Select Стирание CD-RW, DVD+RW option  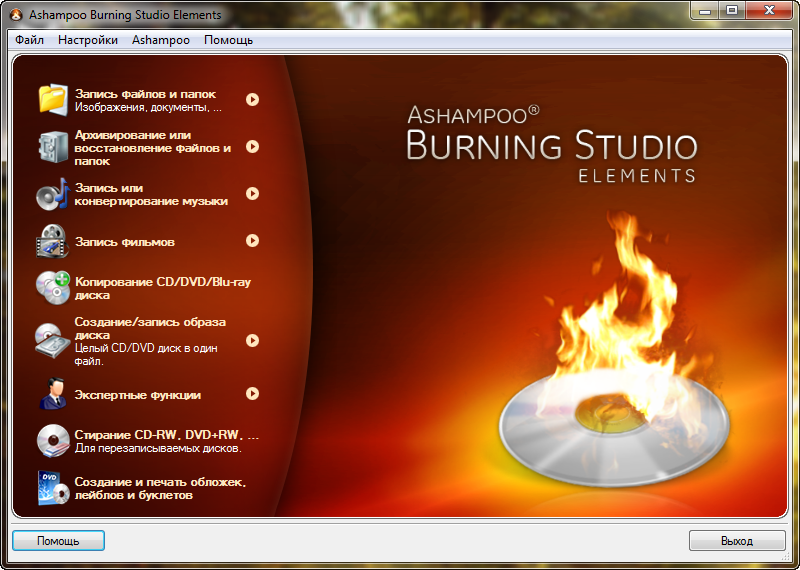(x=167, y=435)
